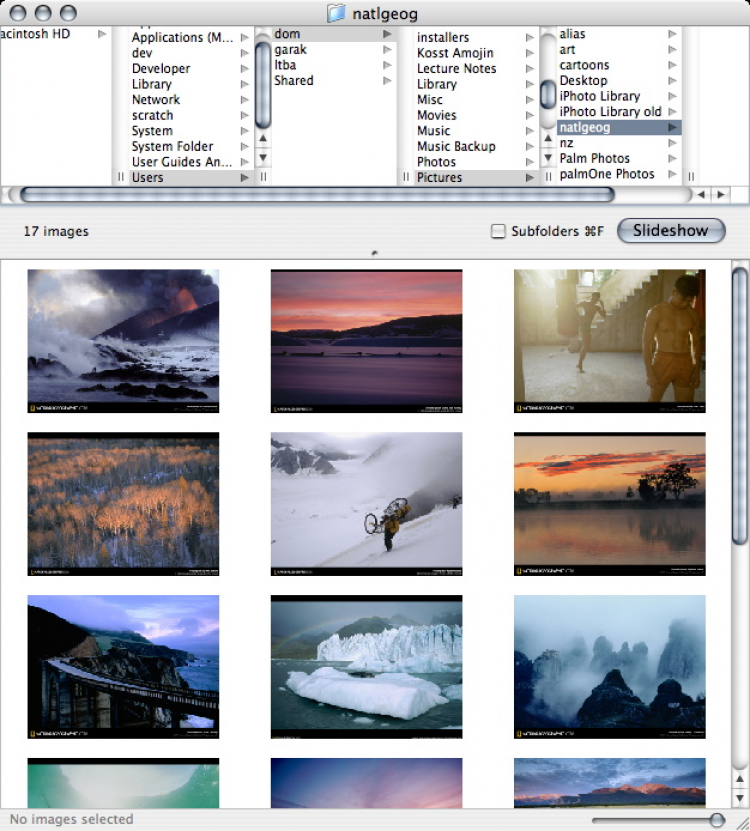Select the dom user folder

[x=333, y=34]
